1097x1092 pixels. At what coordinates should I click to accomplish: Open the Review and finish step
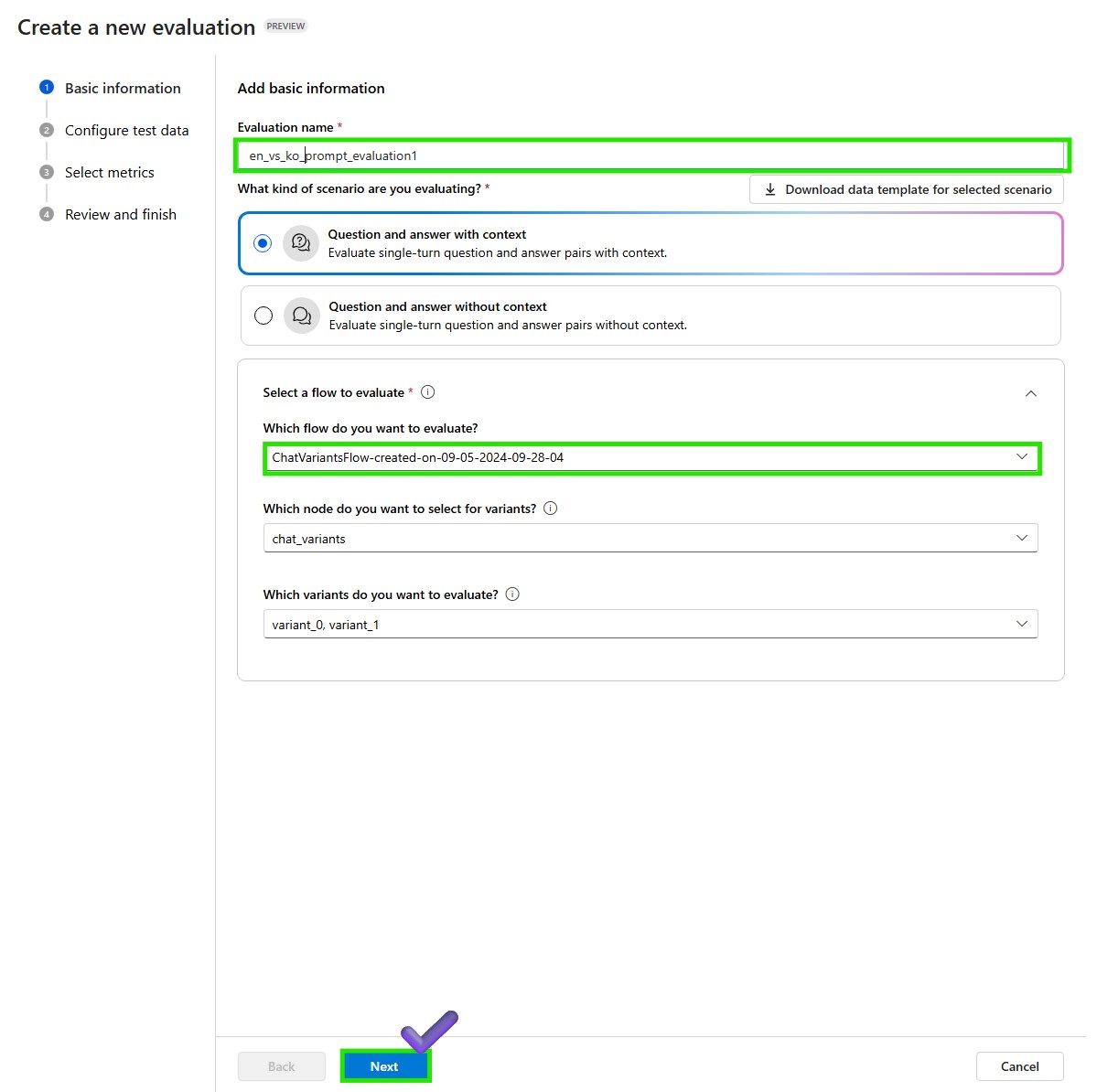point(121,214)
